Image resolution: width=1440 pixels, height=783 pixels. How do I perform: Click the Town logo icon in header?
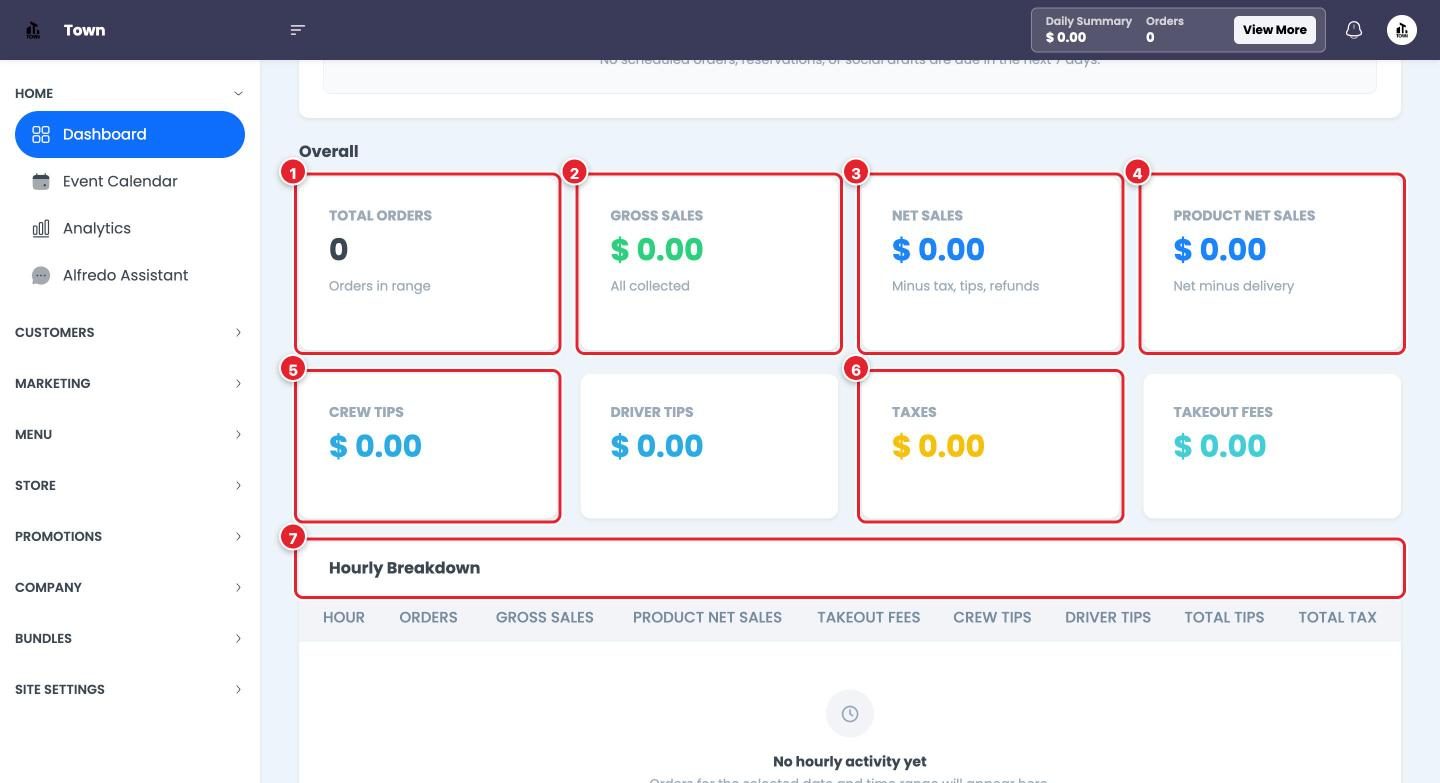33,30
